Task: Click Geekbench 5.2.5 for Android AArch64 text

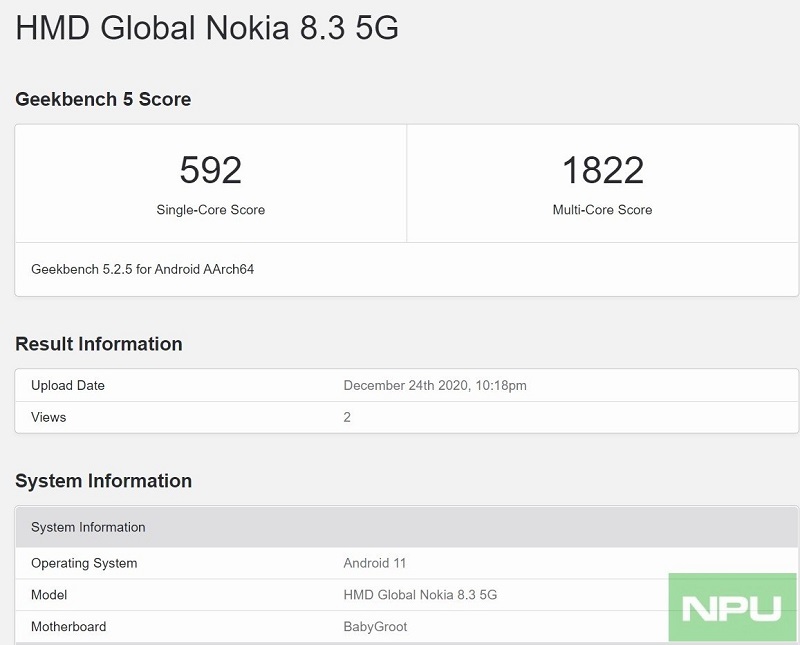Action: pyautogui.click(x=142, y=269)
